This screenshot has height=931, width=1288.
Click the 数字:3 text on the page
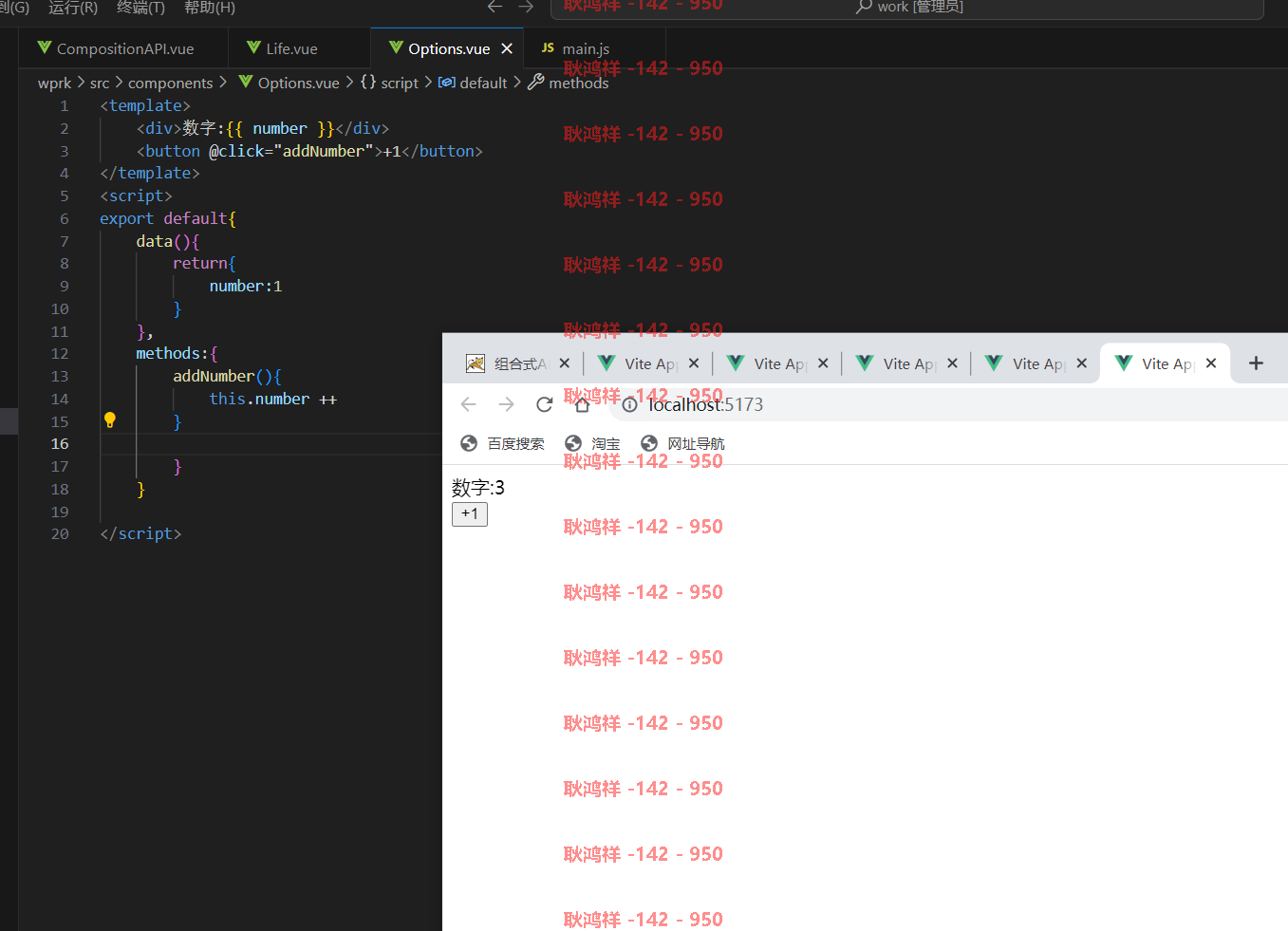click(x=478, y=488)
